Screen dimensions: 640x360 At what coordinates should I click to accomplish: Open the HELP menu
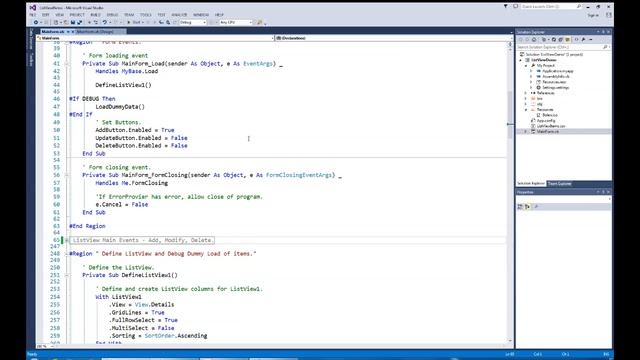pyautogui.click(x=219, y=15)
